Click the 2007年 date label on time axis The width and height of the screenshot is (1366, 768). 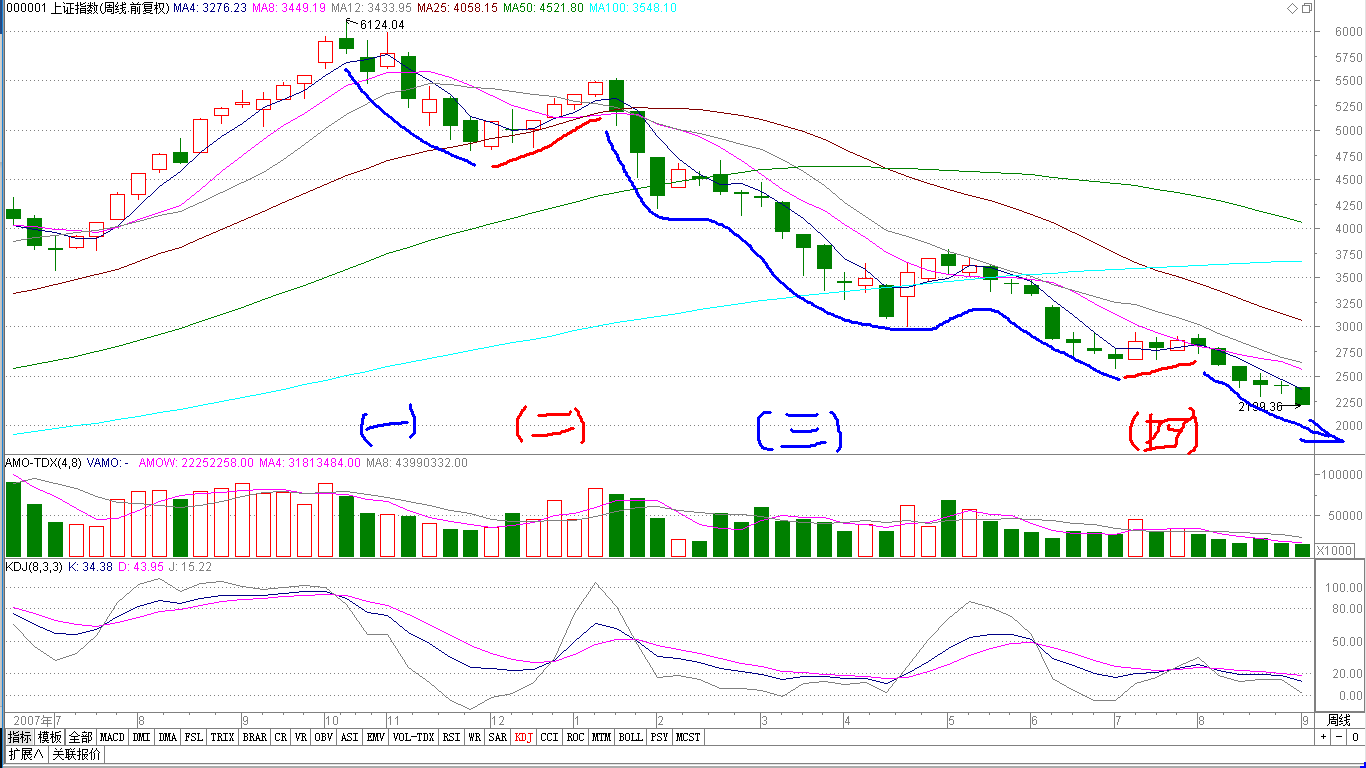(33, 720)
